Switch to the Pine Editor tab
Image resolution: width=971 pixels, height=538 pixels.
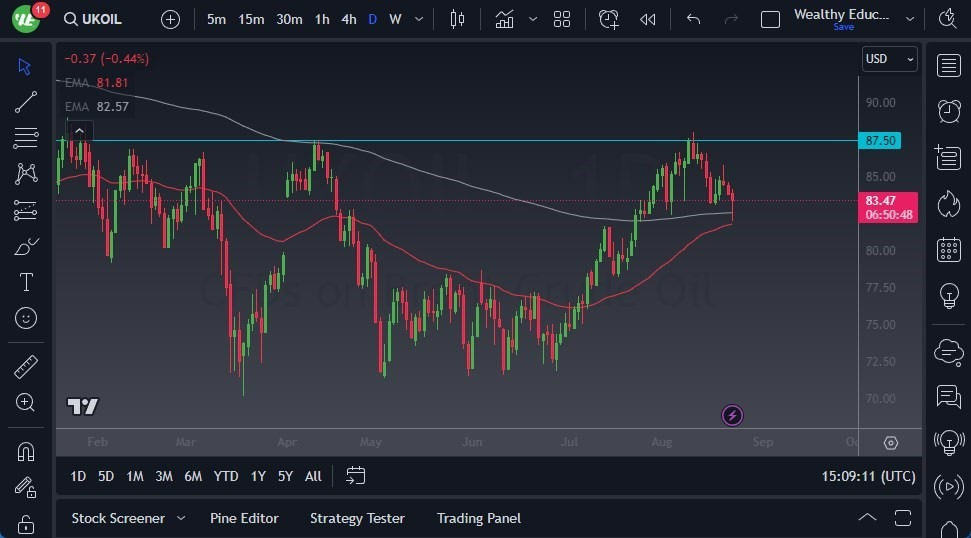[x=244, y=518]
